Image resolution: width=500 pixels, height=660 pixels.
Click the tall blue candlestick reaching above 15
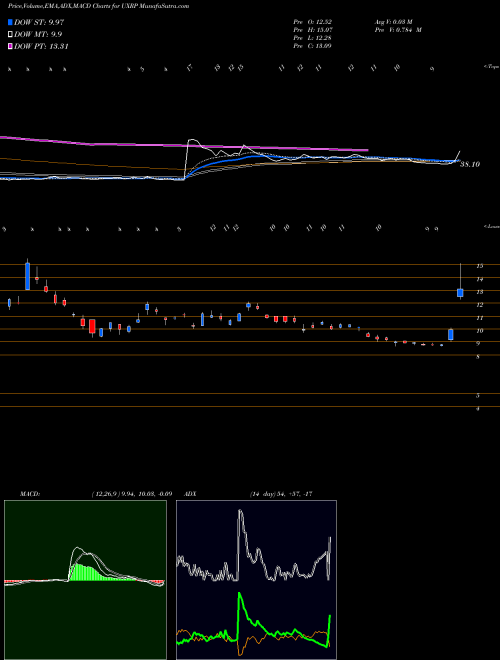coord(28,276)
